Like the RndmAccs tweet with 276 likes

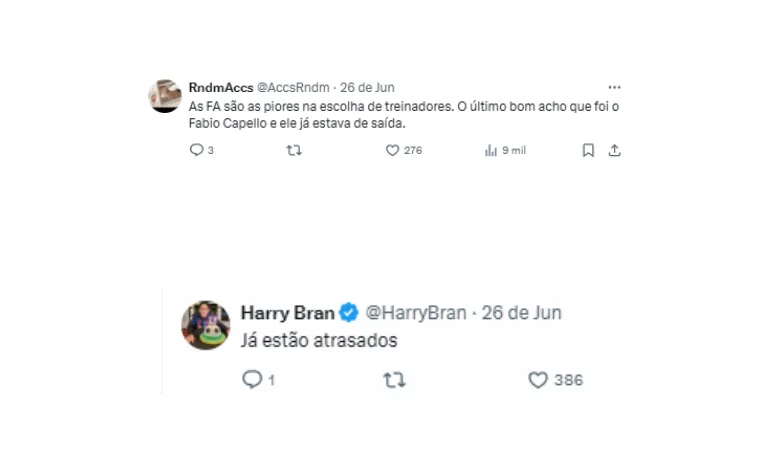[393, 150]
